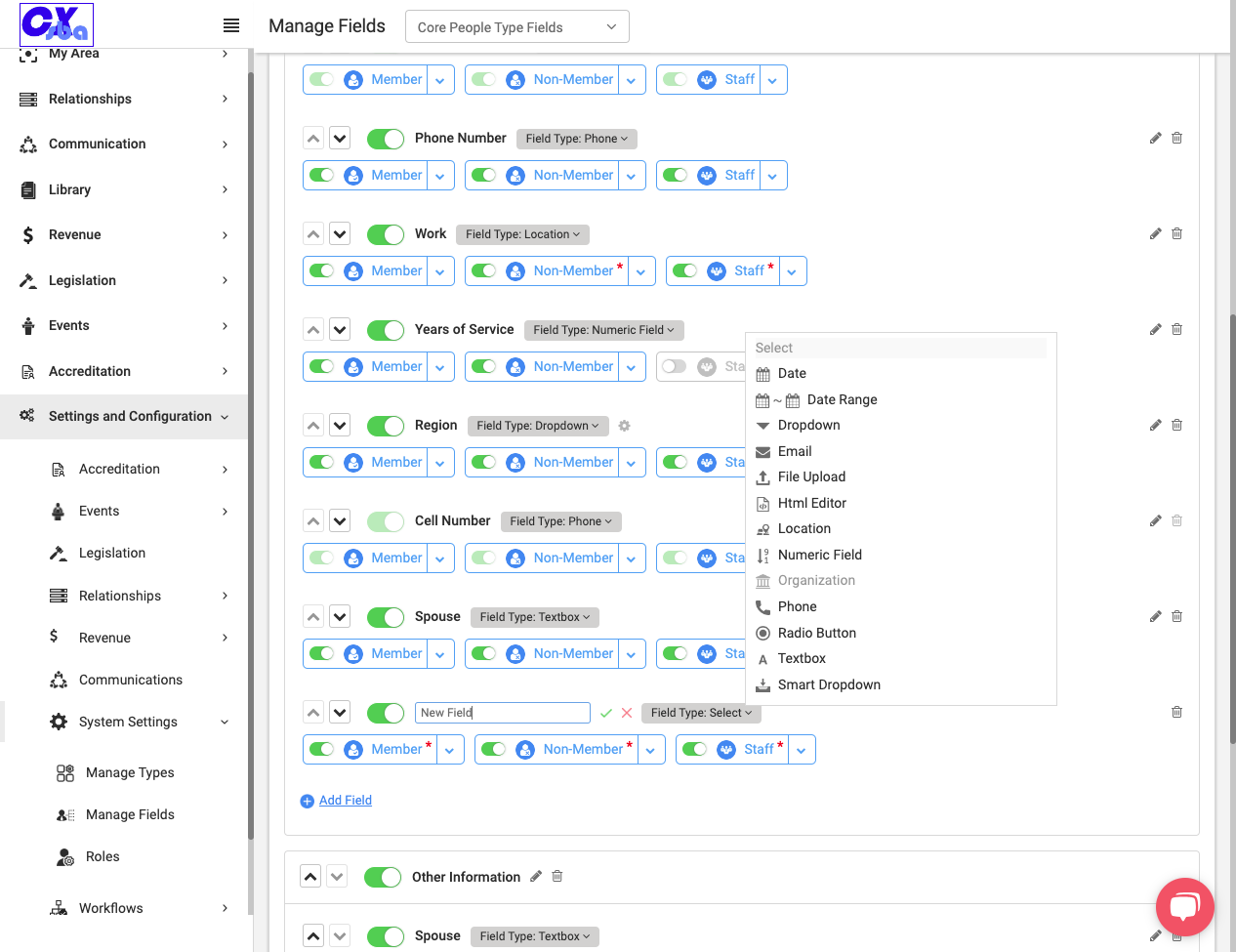This screenshot has width=1236, height=952.
Task: Toggle the Phone Number field switch
Action: (x=386, y=139)
